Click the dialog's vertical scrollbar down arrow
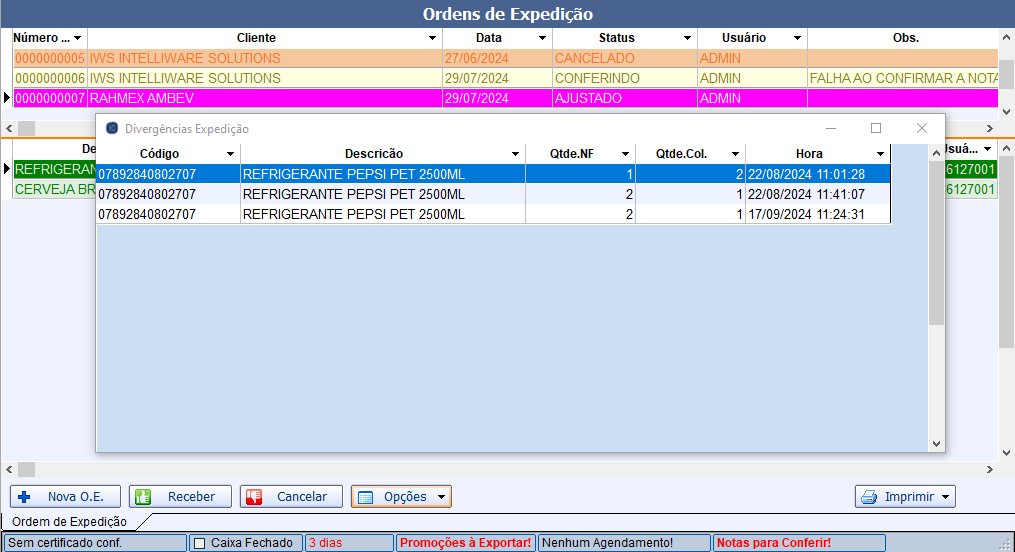Screen dimensions: 1015x552 [937, 443]
